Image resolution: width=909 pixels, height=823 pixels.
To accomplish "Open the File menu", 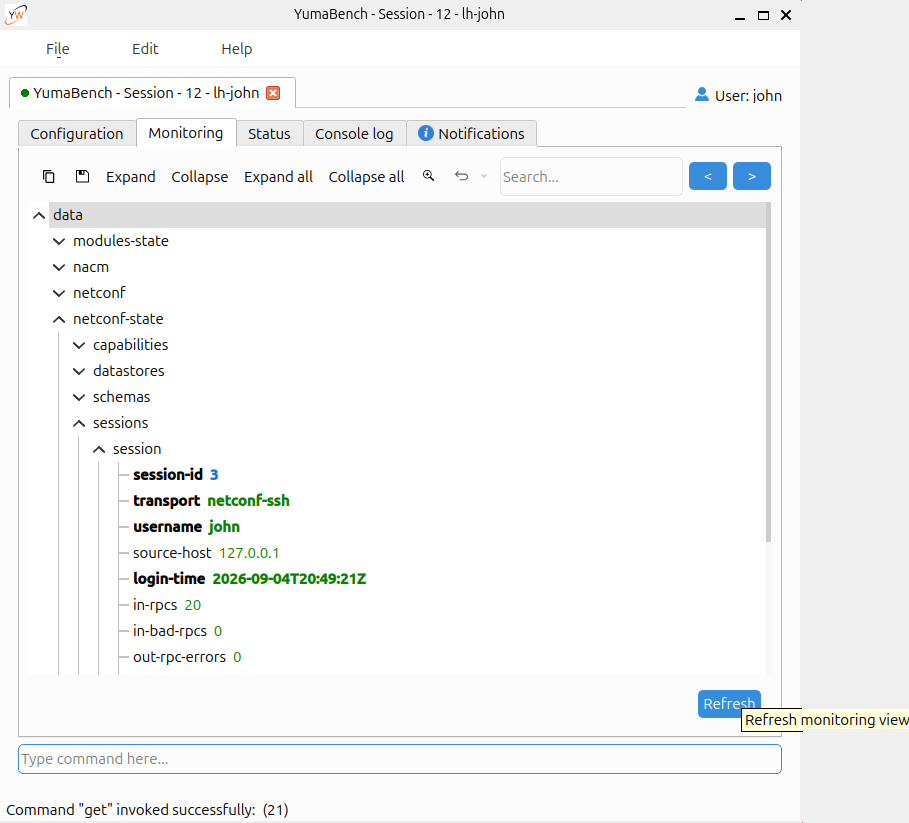I will point(57,49).
